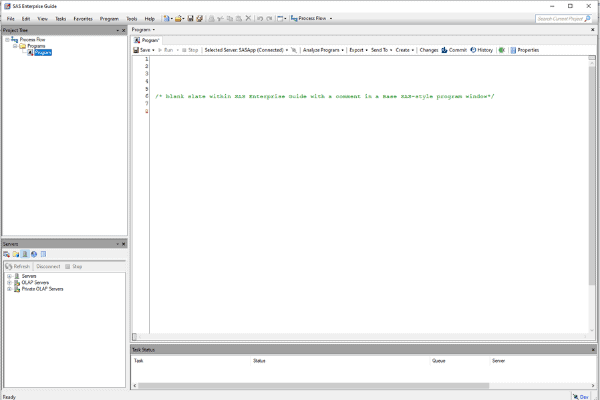This screenshot has width=600, height=400.
Task: Click the Run button in program toolbar
Action: 166,50
